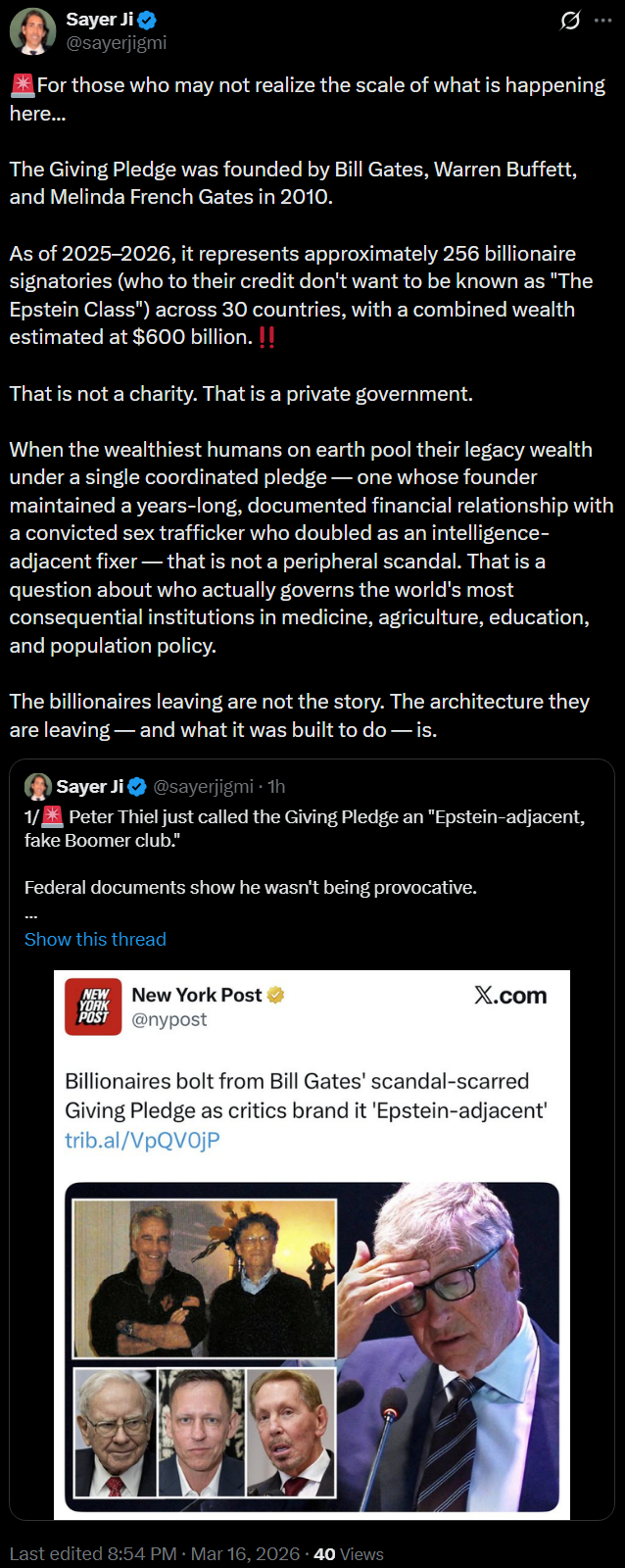This screenshot has height=1568, width=625.
Task: Open the trib.al/VpQV0jP link
Action: click(x=142, y=1140)
